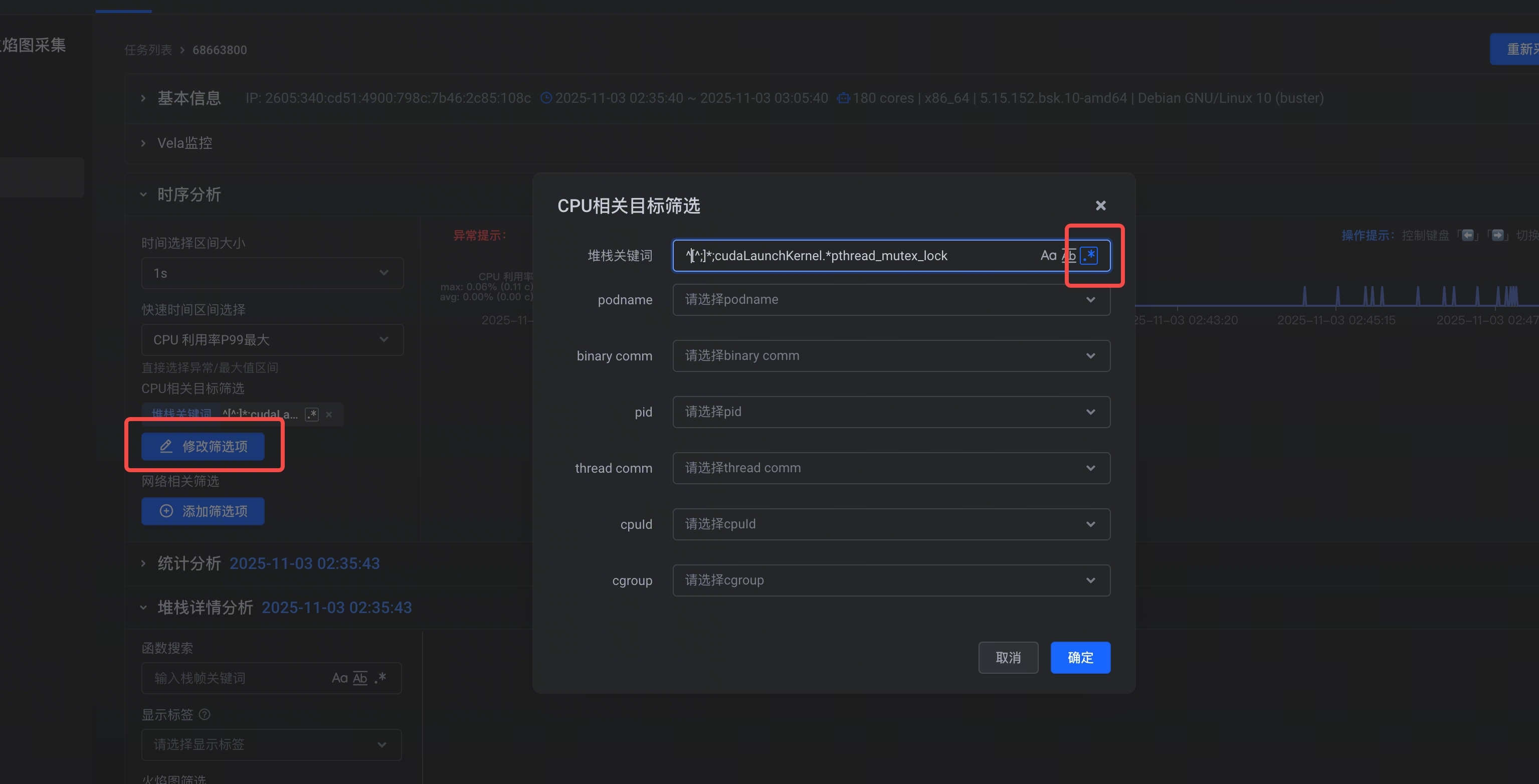Image resolution: width=1539 pixels, height=784 pixels.
Task: Click the 确定 confirm button
Action: click(x=1080, y=657)
